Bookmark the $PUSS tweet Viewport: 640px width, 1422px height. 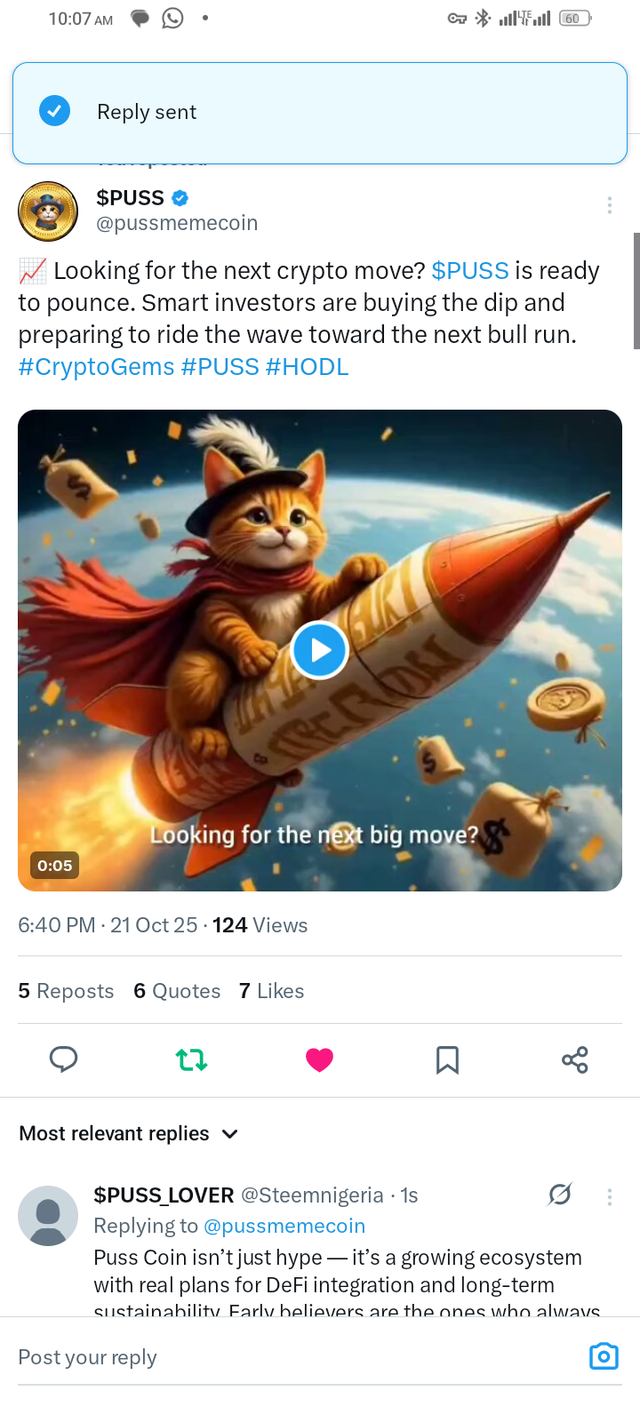point(447,1059)
